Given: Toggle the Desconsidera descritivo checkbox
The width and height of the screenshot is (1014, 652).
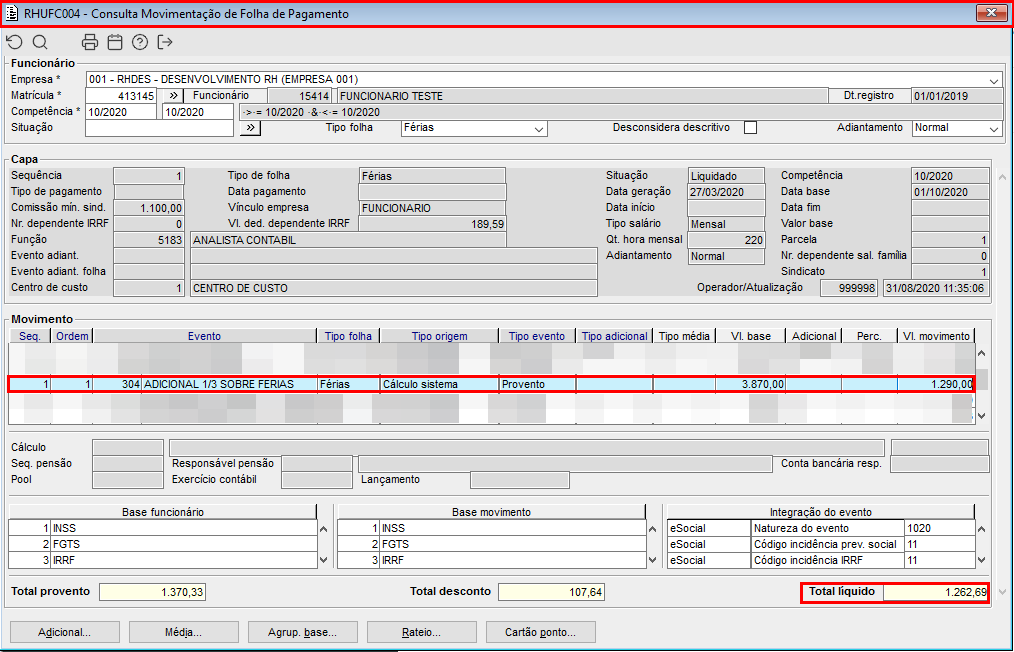Looking at the screenshot, I should (x=750, y=128).
